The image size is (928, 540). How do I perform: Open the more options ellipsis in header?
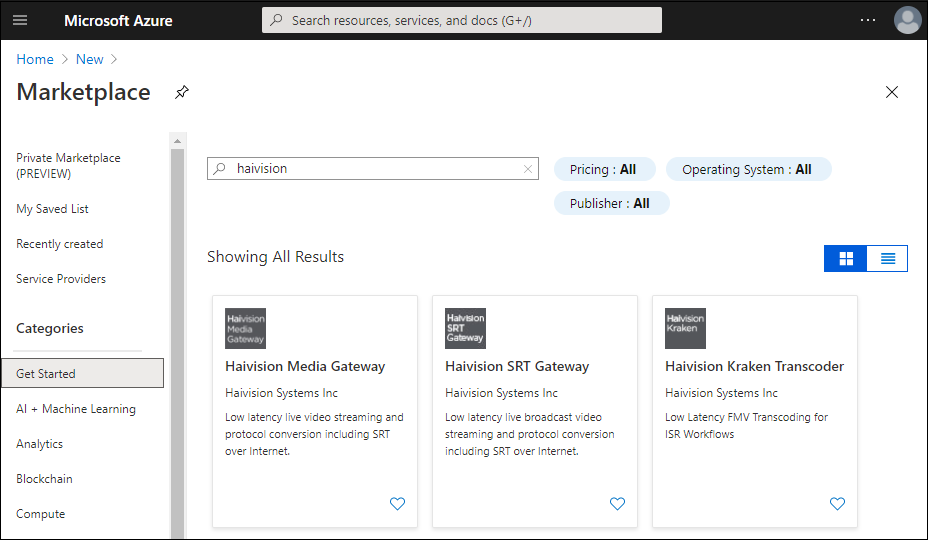868,20
